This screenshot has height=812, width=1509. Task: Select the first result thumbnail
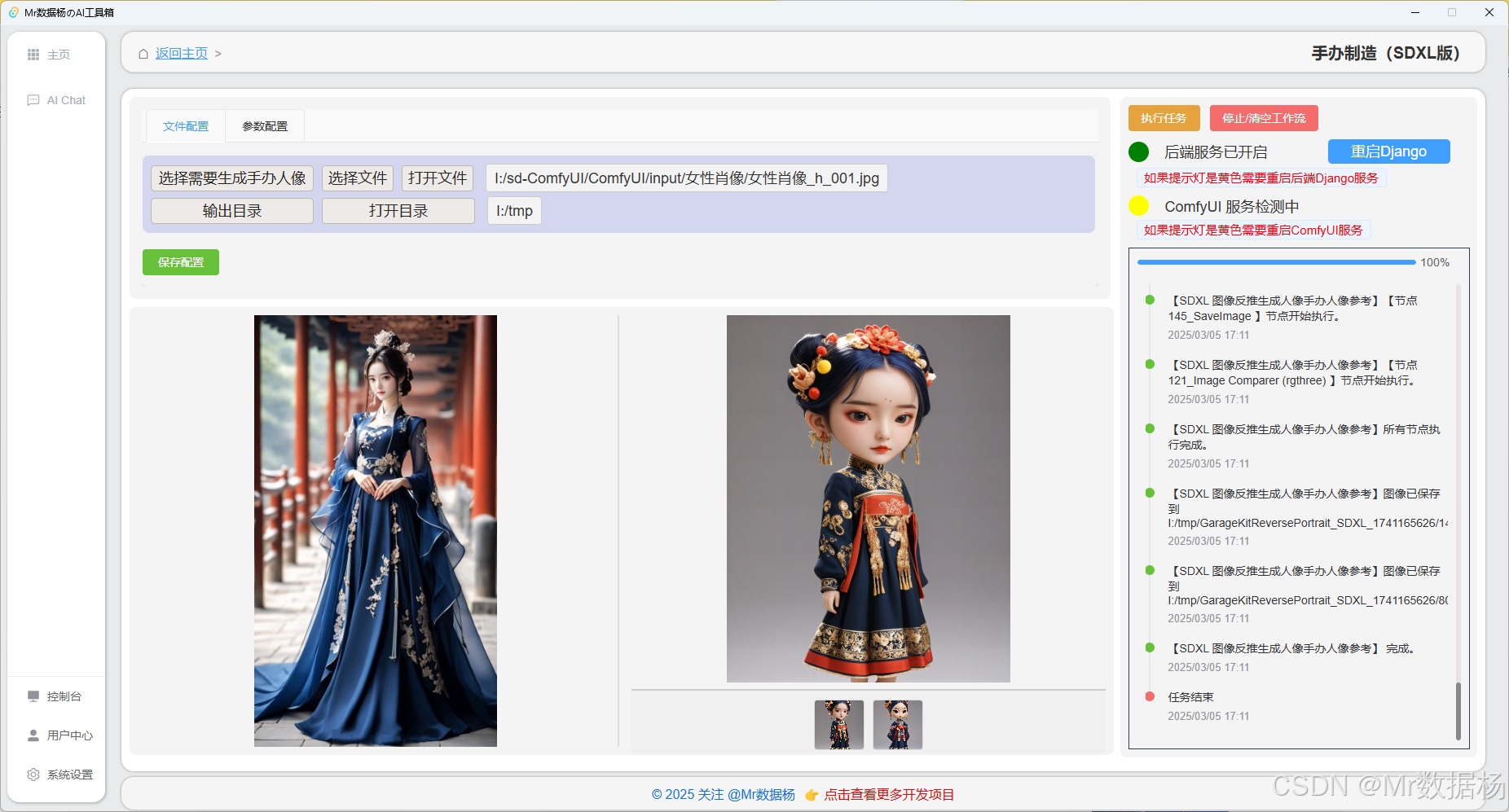839,725
